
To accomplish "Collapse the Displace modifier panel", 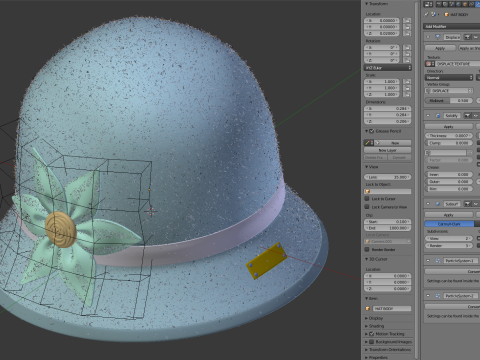I will tap(428, 37).
